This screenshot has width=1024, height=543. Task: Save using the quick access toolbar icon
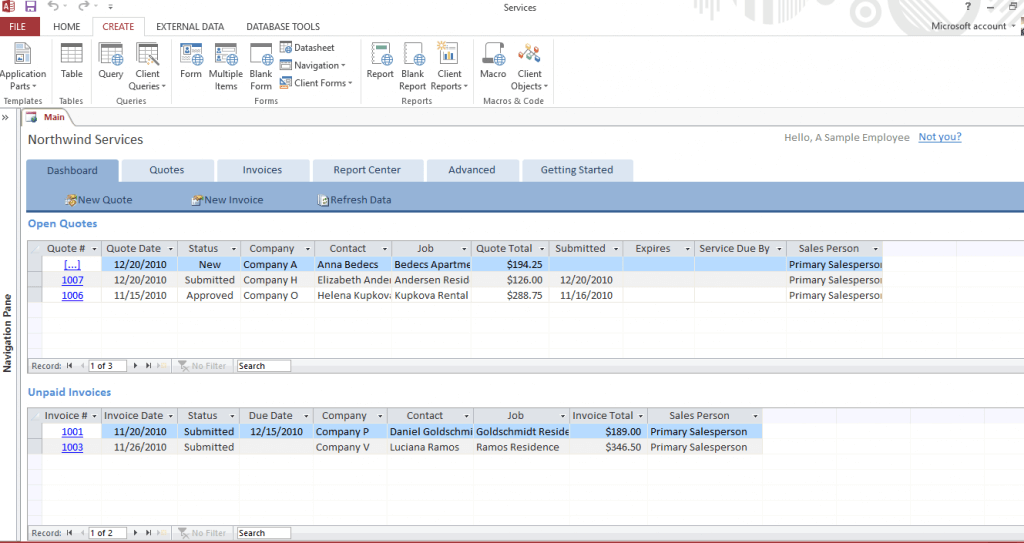31,7
